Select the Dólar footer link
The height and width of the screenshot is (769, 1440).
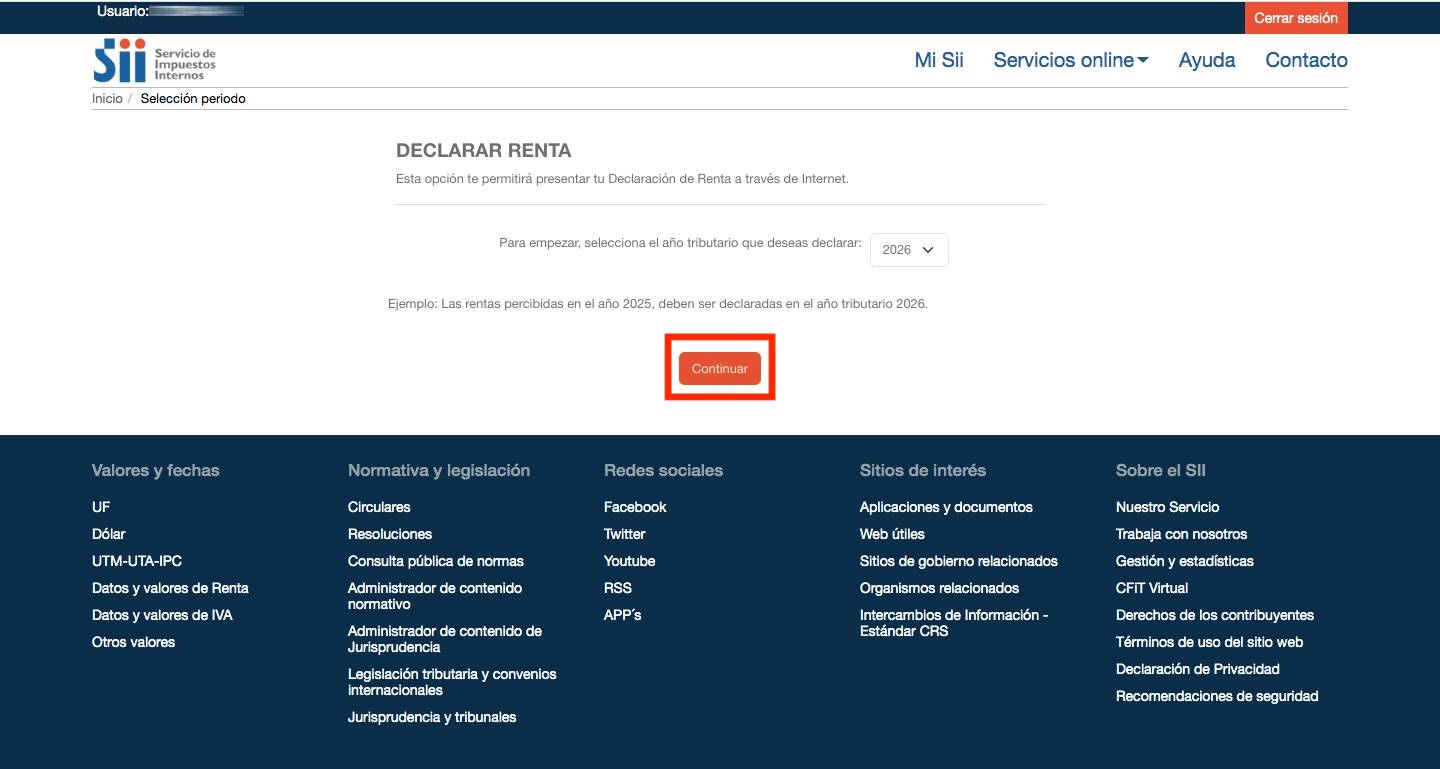click(x=109, y=534)
